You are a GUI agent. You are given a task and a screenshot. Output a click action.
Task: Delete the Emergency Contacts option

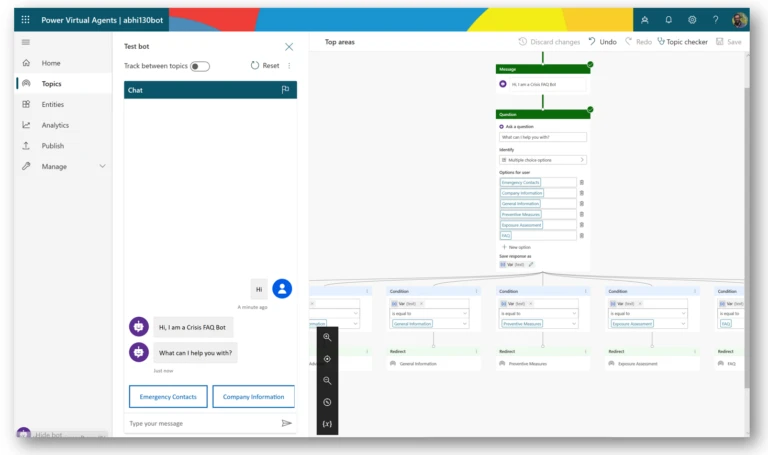tap(581, 182)
